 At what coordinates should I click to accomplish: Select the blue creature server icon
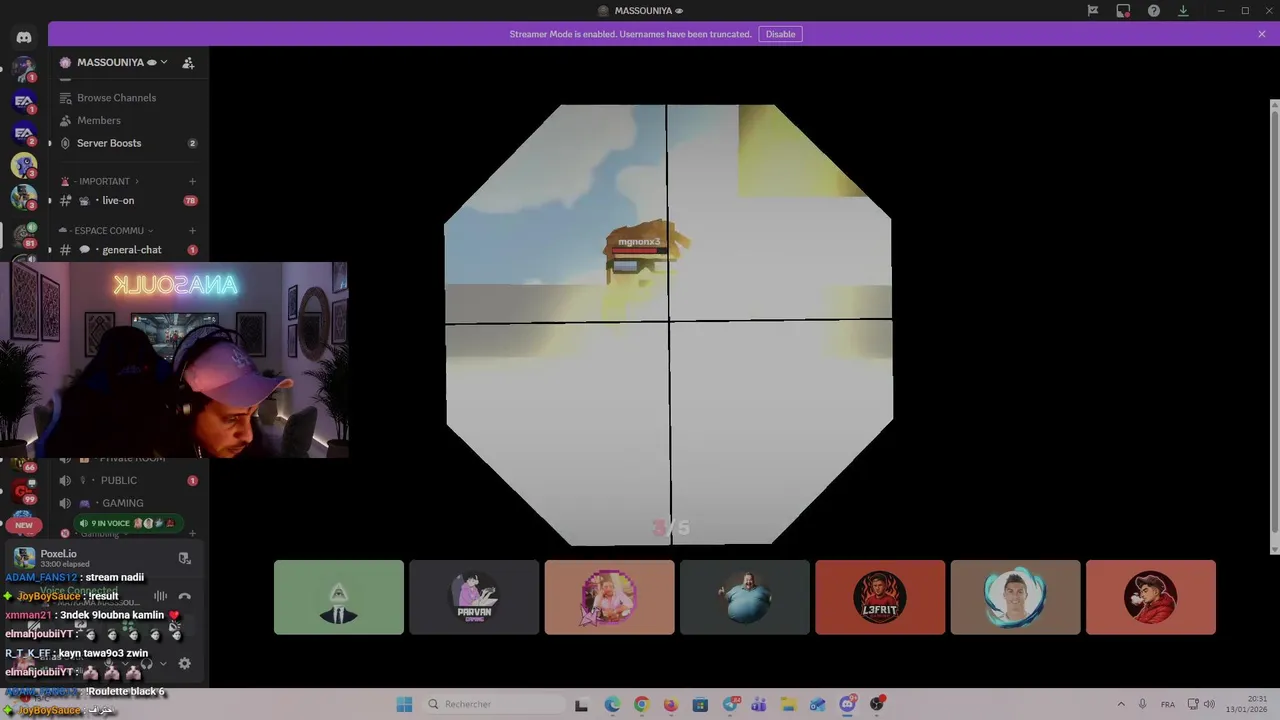pyautogui.click(x=24, y=165)
